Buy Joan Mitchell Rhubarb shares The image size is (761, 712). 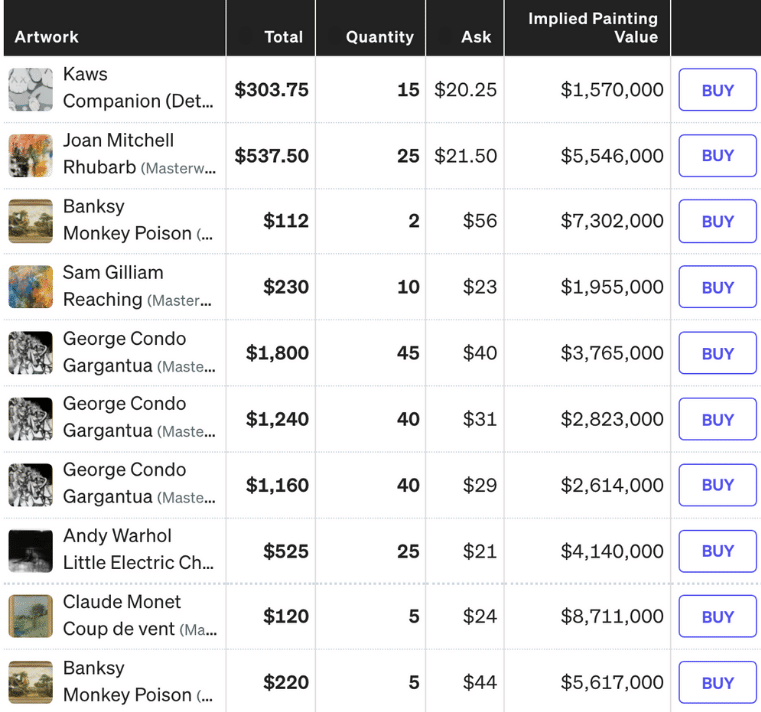coord(717,155)
